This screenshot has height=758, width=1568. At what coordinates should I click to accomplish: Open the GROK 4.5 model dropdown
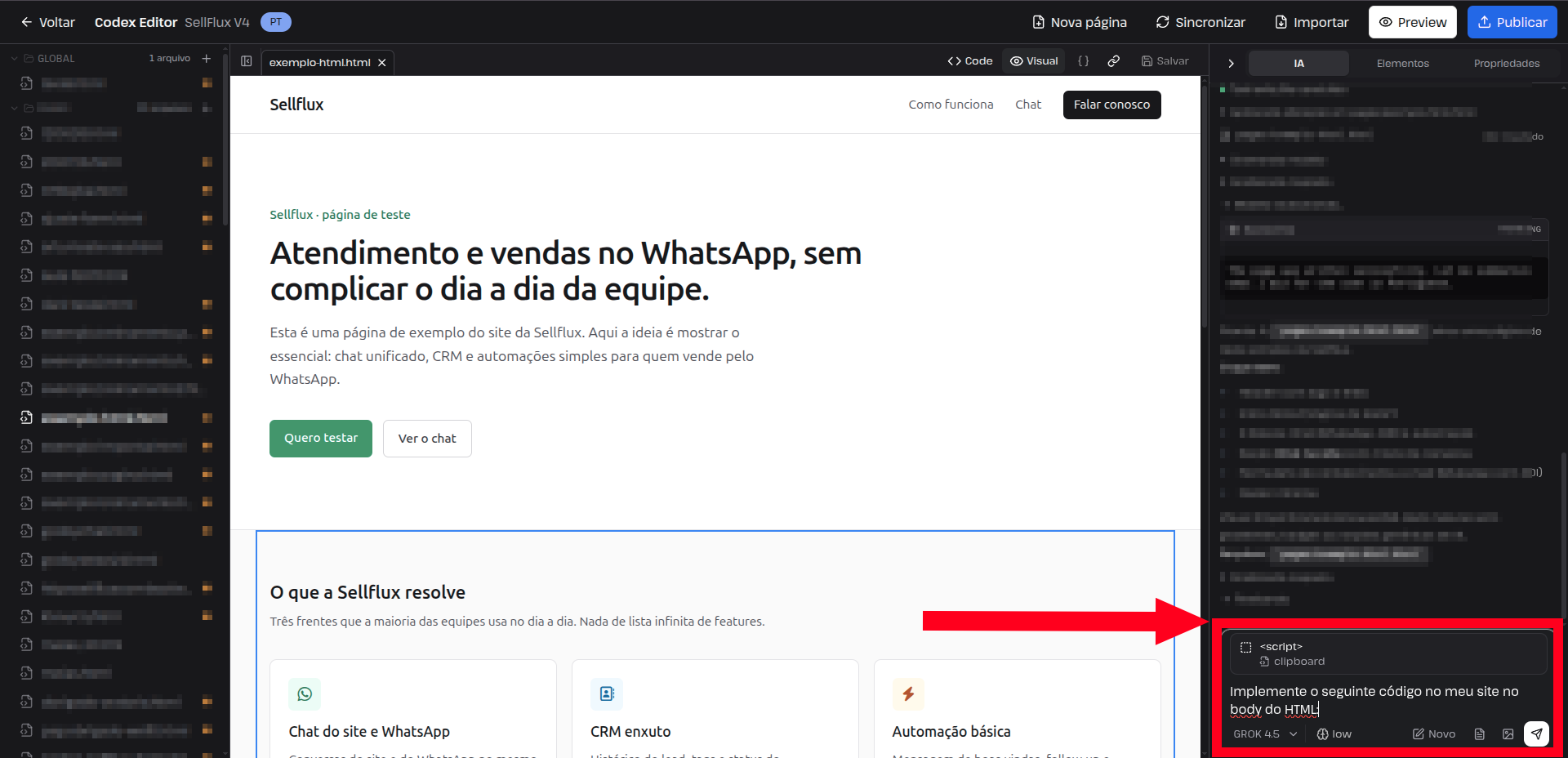(1264, 734)
